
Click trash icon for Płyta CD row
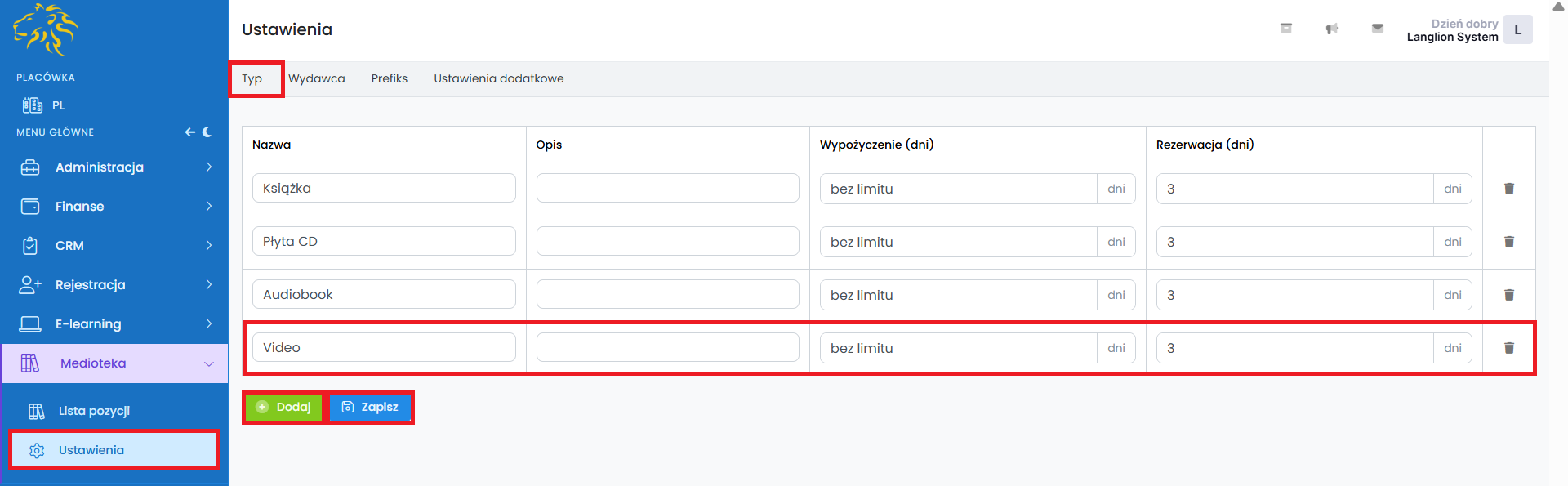(x=1508, y=242)
